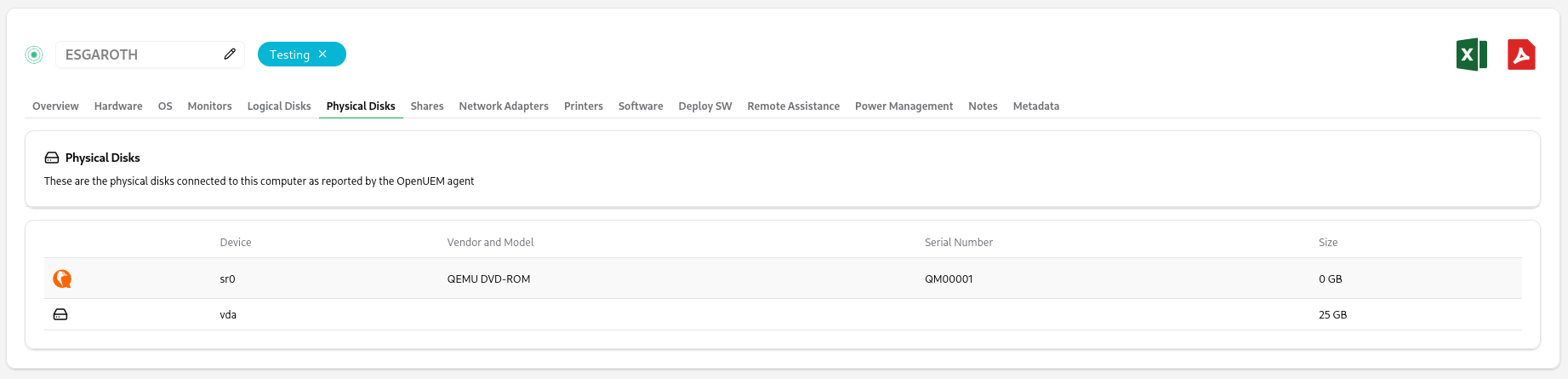1568x379 pixels.
Task: Click the hard disk icon for vda
Action: 60,314
